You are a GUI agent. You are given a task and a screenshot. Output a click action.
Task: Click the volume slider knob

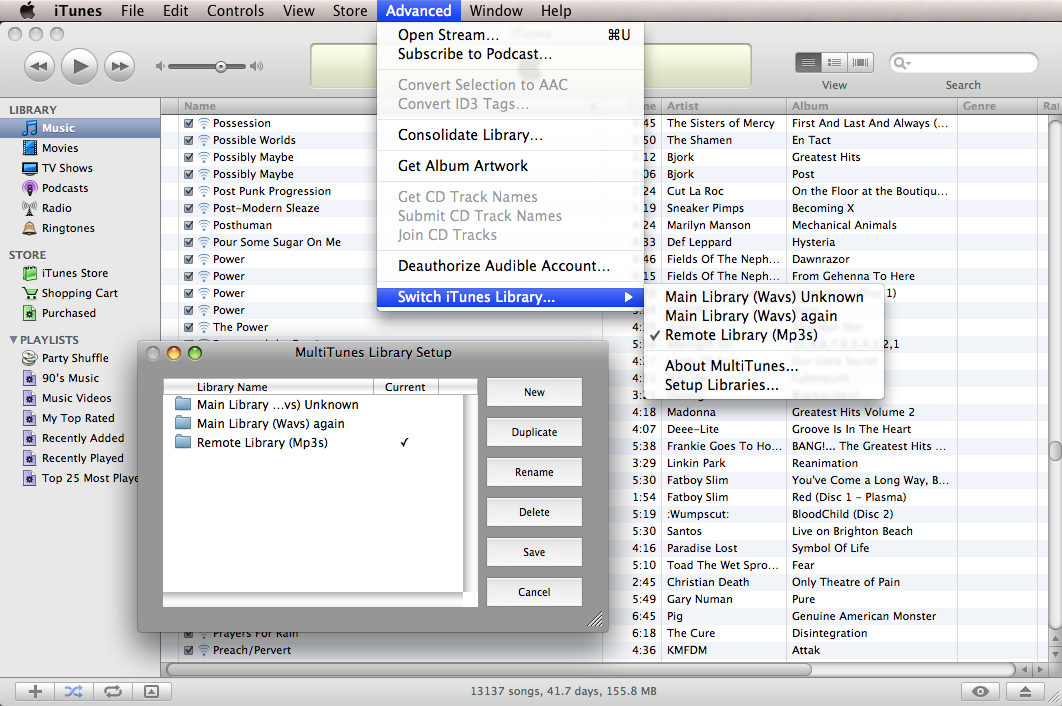pos(221,66)
